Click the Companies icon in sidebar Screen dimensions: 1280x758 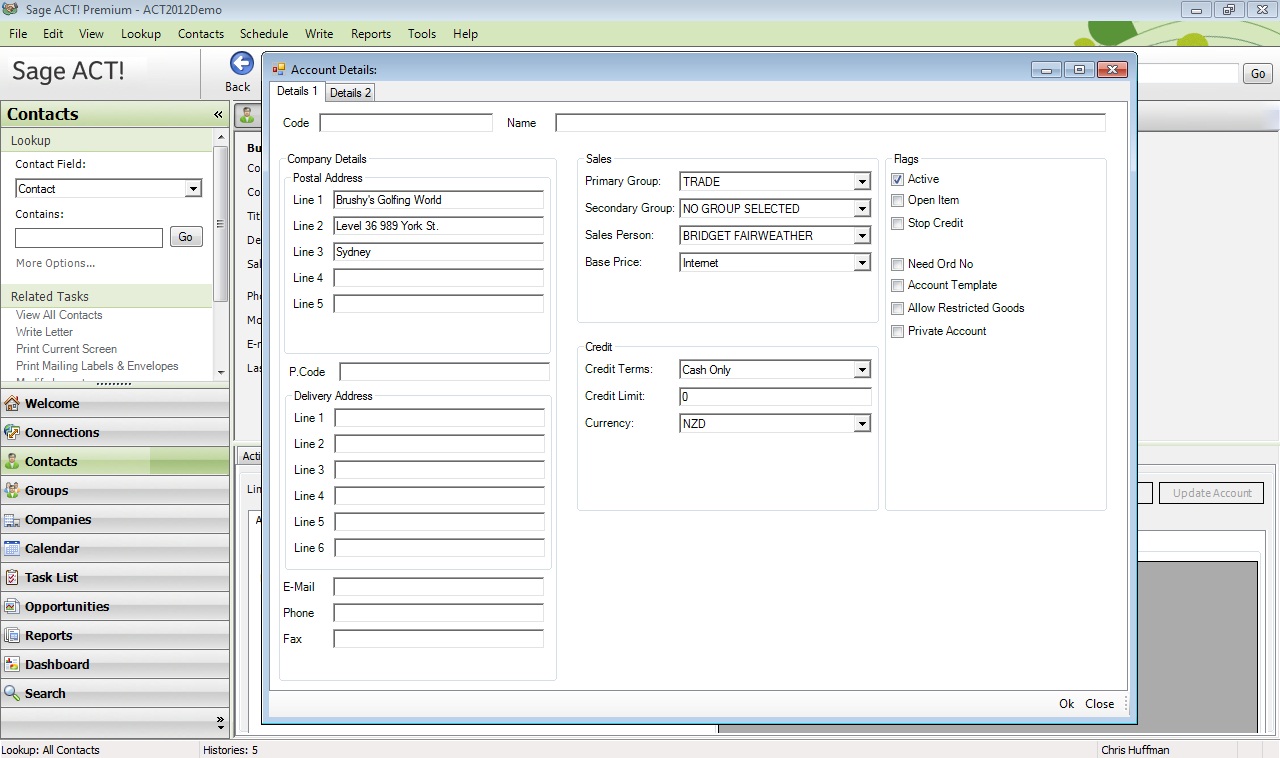(x=12, y=520)
